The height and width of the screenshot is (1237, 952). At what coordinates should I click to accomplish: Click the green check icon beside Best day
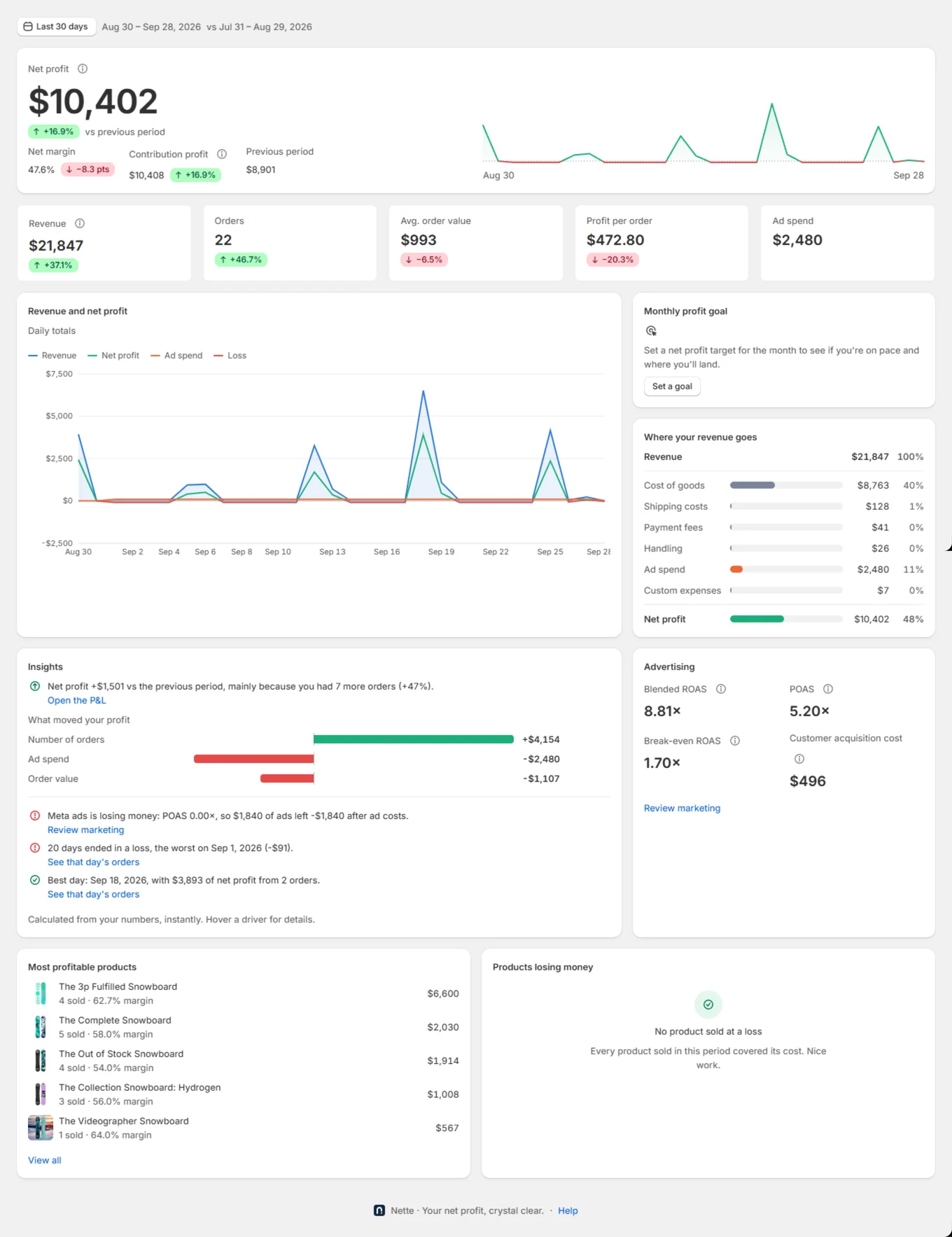click(x=35, y=880)
